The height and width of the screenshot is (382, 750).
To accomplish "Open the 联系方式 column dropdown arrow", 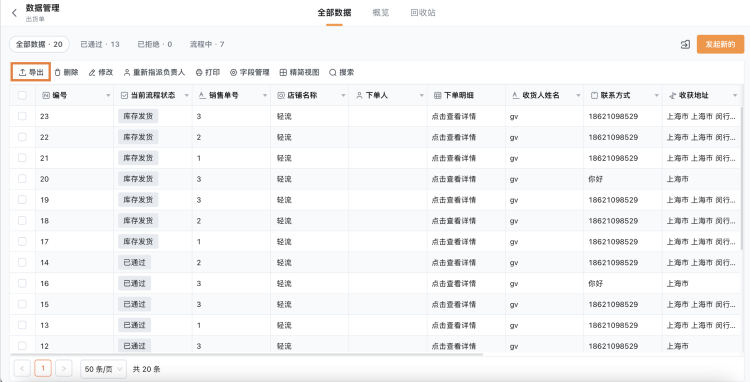I will click(657, 96).
